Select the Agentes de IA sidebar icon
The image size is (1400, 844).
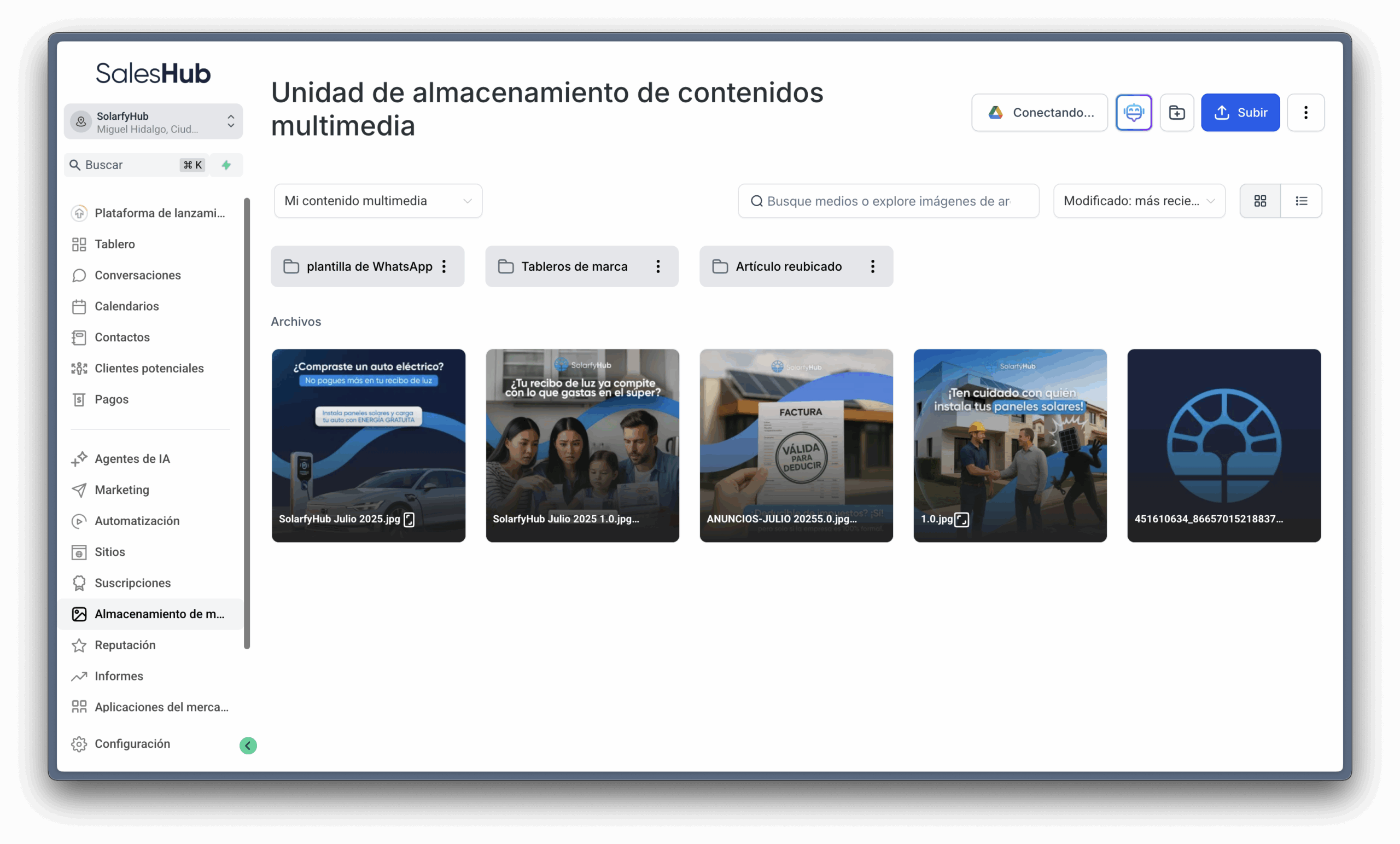79,459
